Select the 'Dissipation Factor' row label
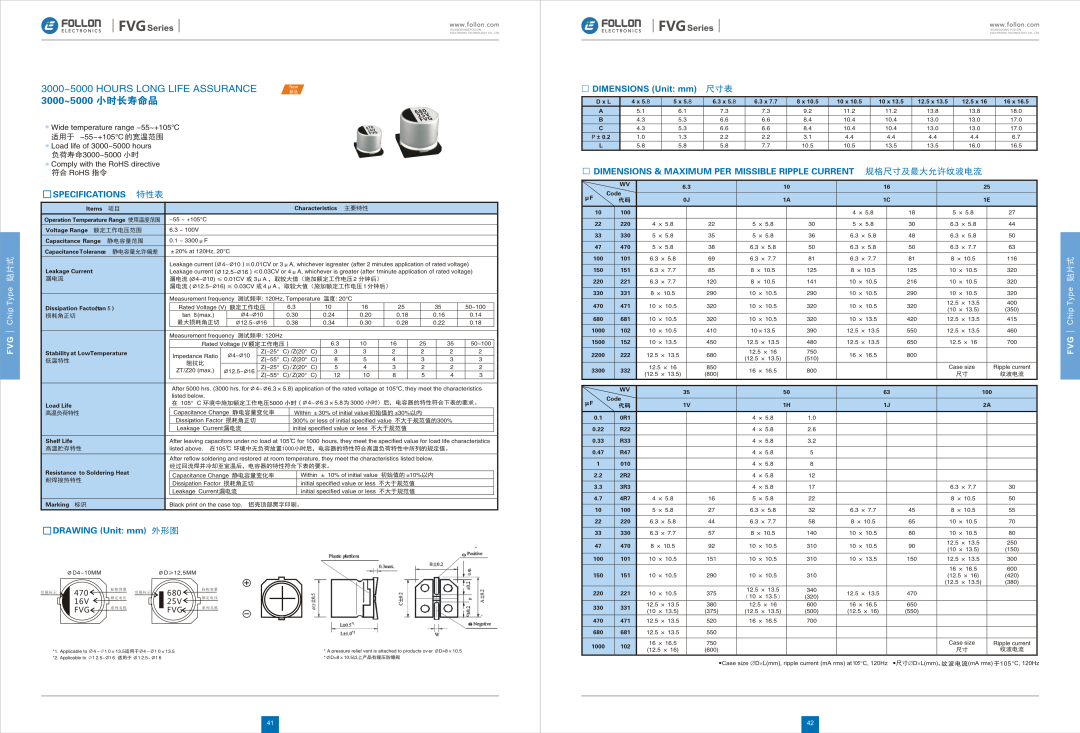Image resolution: width=1080 pixels, height=733 pixels. pyautogui.click(x=103, y=312)
